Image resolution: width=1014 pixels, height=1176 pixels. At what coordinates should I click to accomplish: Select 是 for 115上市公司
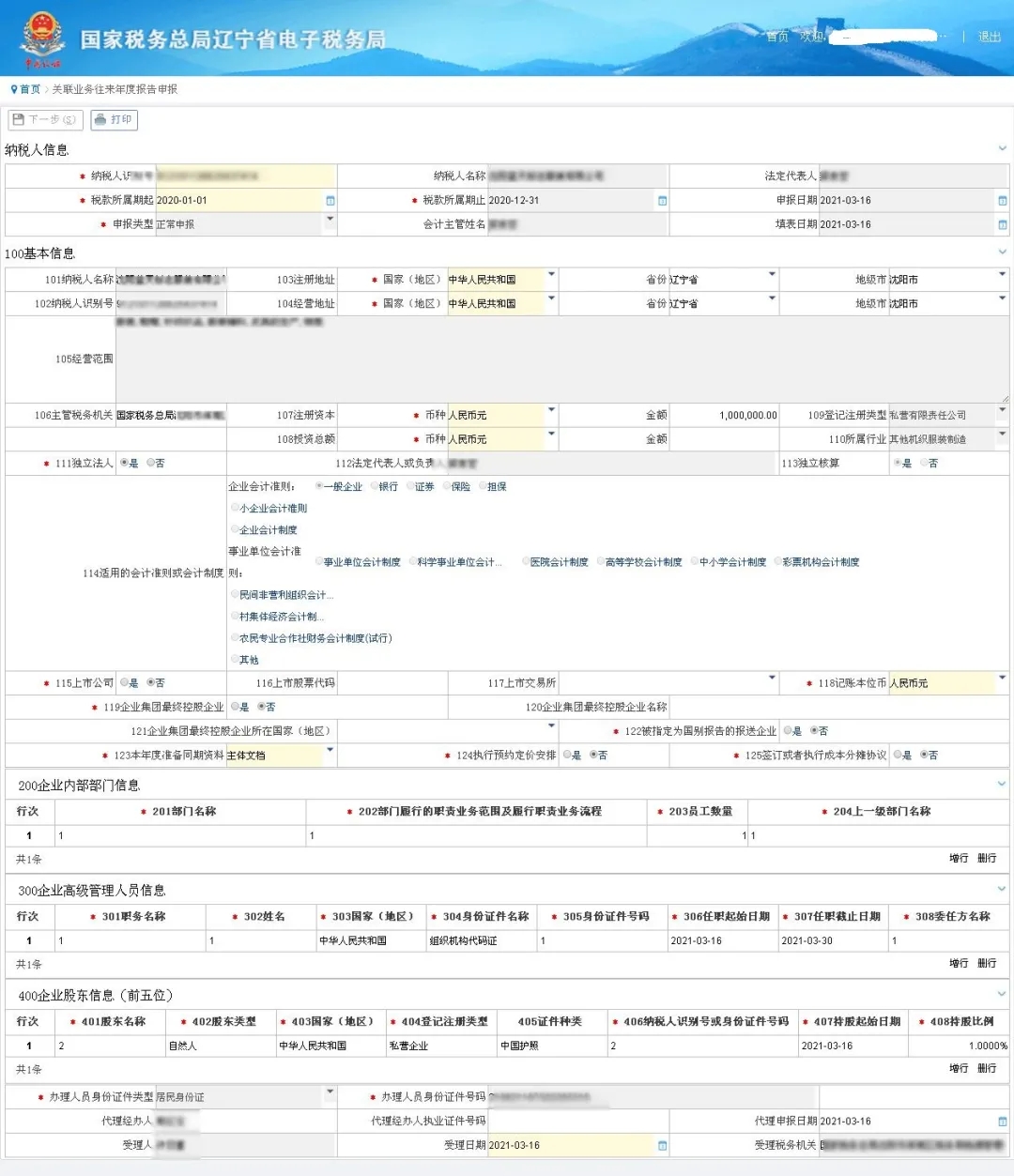point(125,682)
